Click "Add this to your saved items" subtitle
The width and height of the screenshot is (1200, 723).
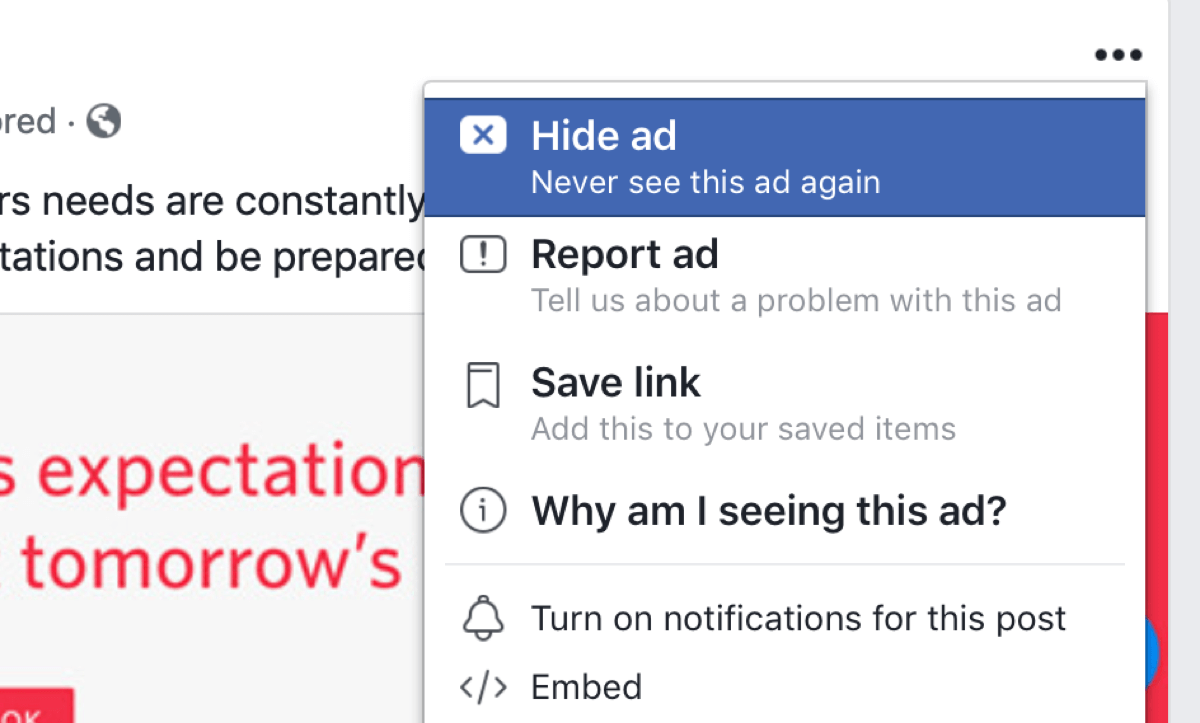click(x=743, y=429)
